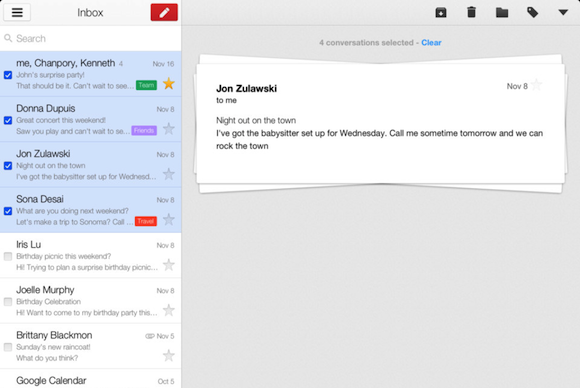This screenshot has height=388, width=580.
Task: Check the Brittany Blackmon conversation
Action: pyautogui.click(x=8, y=347)
